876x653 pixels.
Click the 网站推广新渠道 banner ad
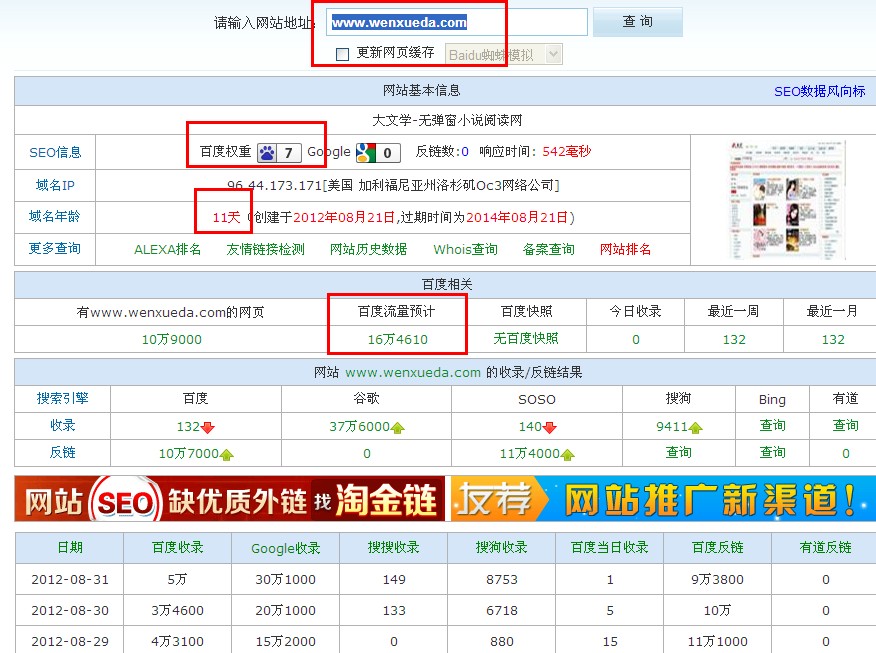[x=663, y=499]
